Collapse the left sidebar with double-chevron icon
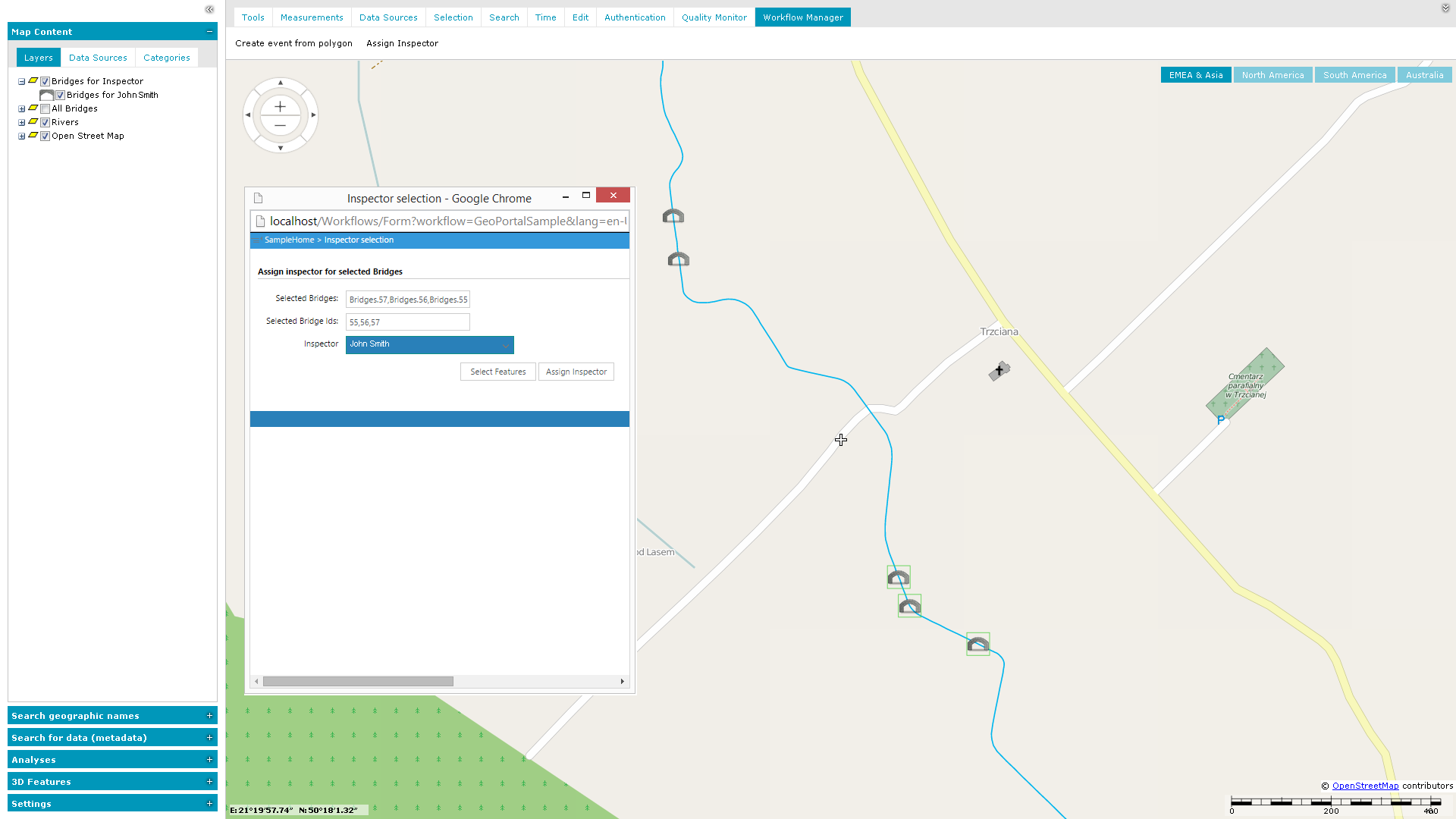Viewport: 1456px width, 819px height. 209,10
